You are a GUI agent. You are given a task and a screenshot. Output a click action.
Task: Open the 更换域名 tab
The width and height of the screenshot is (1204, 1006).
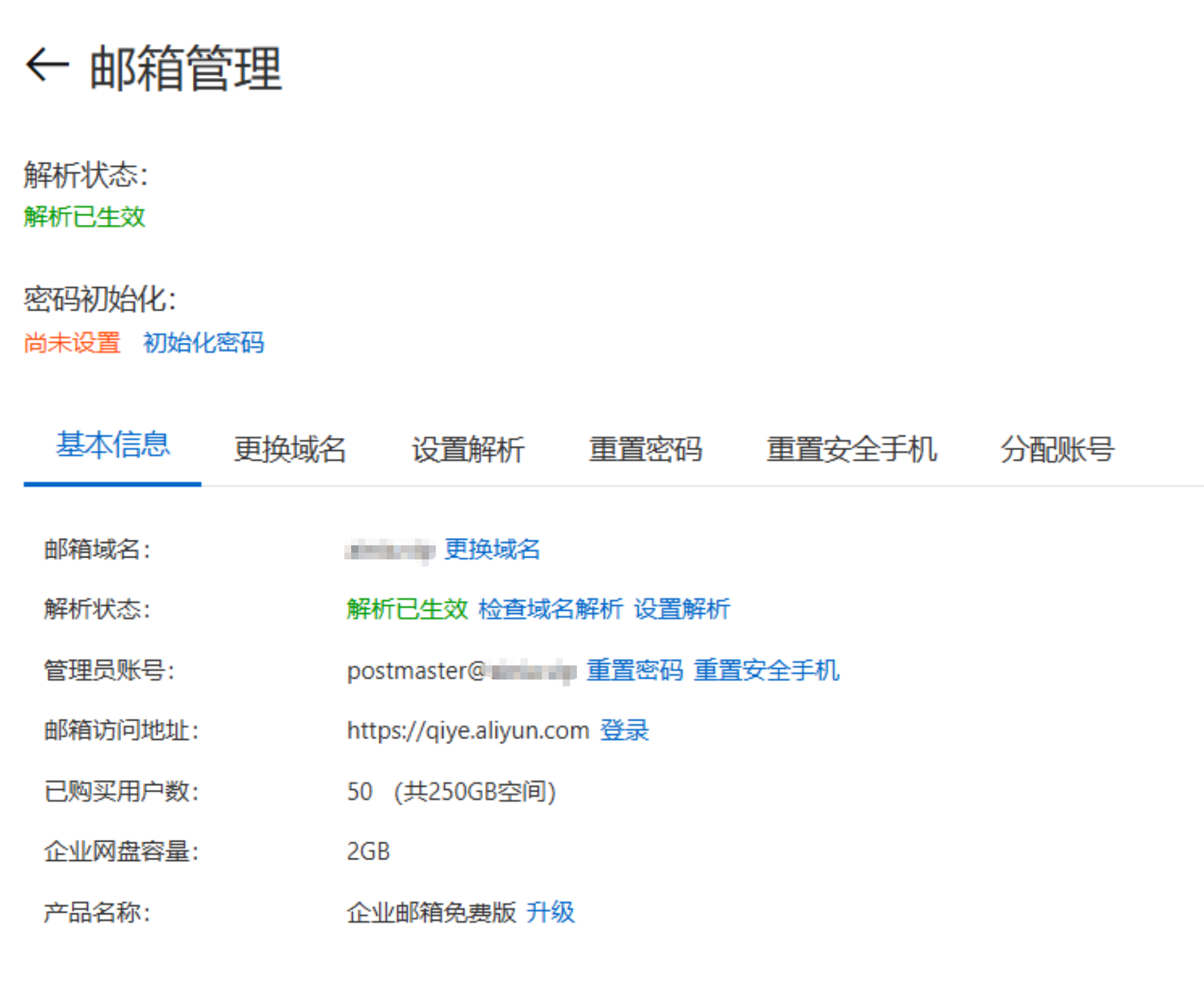pyautogui.click(x=290, y=449)
